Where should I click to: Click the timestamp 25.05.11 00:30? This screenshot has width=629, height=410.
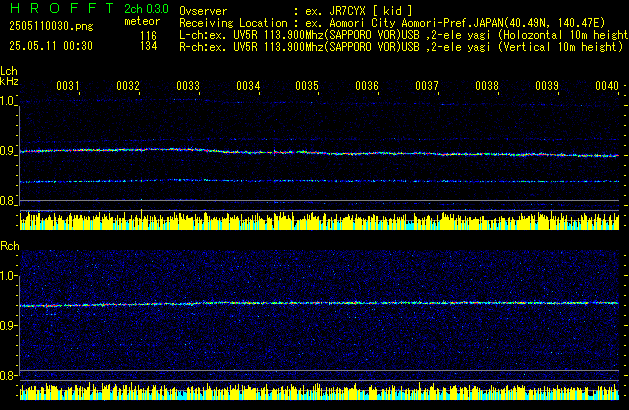tap(51, 46)
